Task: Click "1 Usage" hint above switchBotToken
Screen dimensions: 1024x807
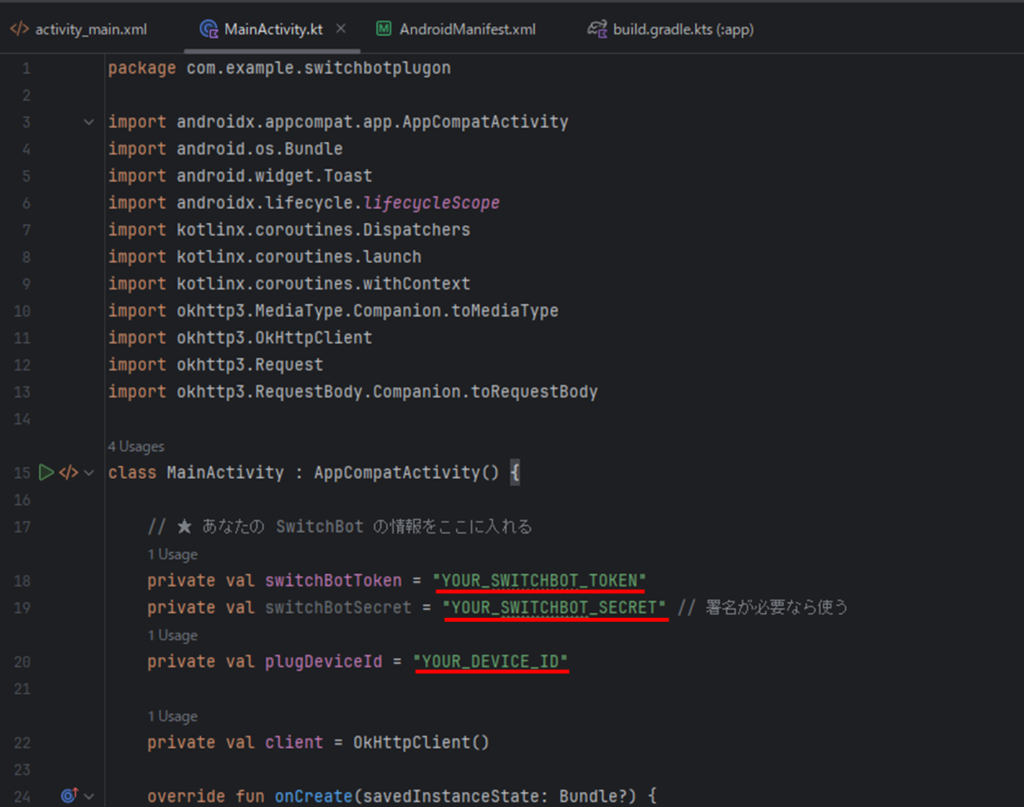Action: click(172, 554)
